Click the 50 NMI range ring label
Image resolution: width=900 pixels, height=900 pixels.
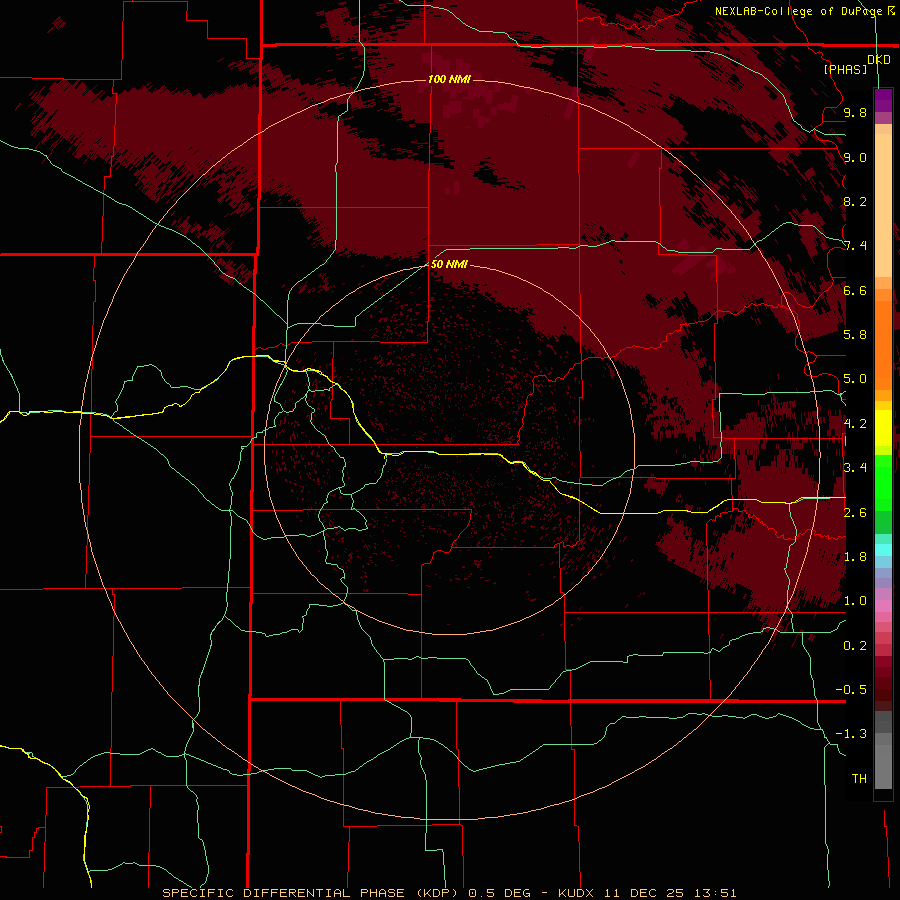(x=449, y=264)
